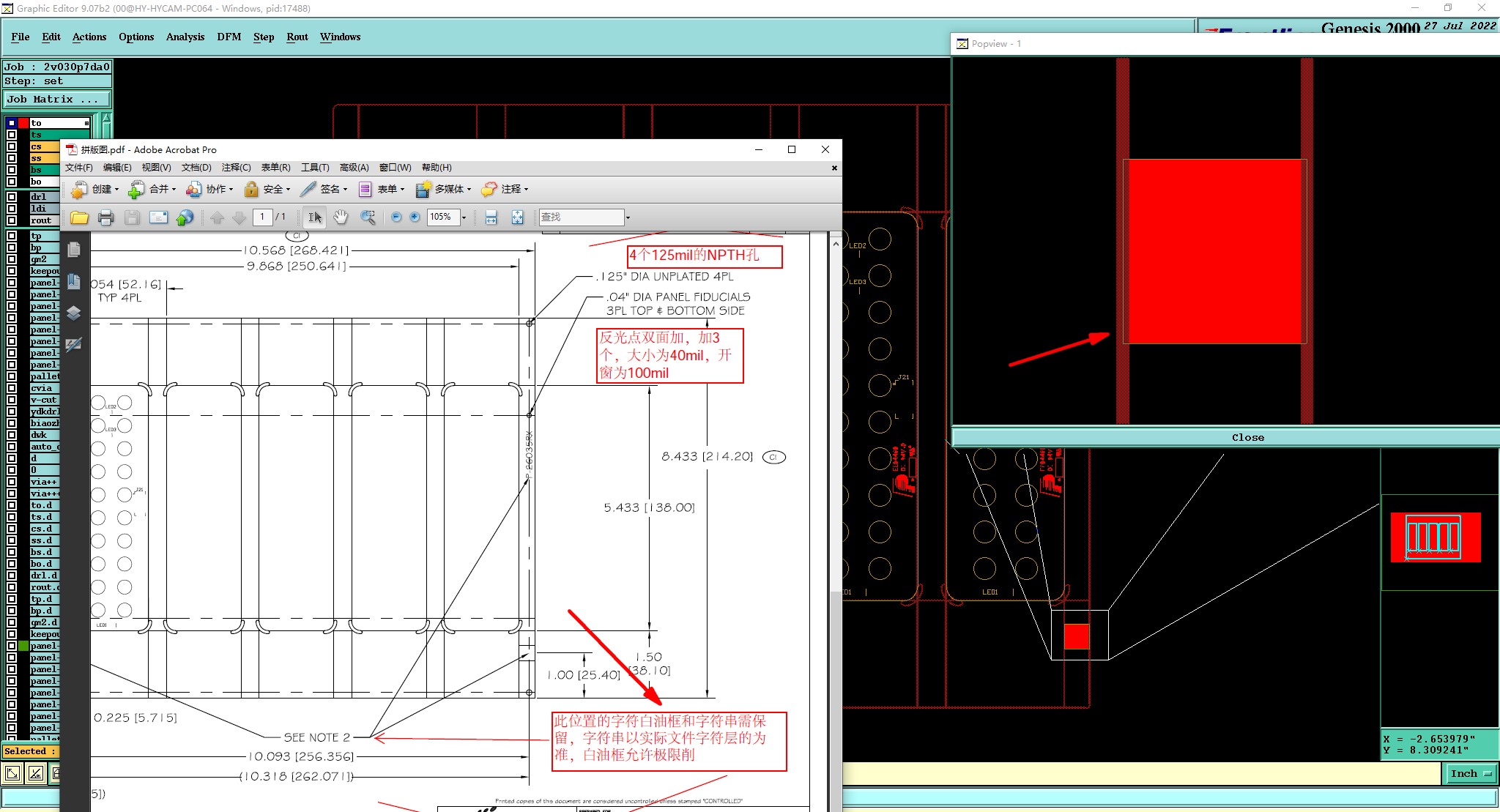Image resolution: width=1500 pixels, height=812 pixels.
Task: Open the DFM menu
Action: point(229,37)
